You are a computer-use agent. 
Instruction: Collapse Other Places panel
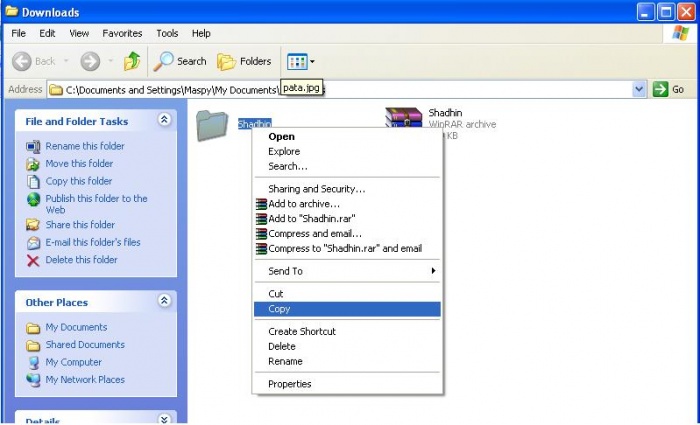pyautogui.click(x=164, y=300)
